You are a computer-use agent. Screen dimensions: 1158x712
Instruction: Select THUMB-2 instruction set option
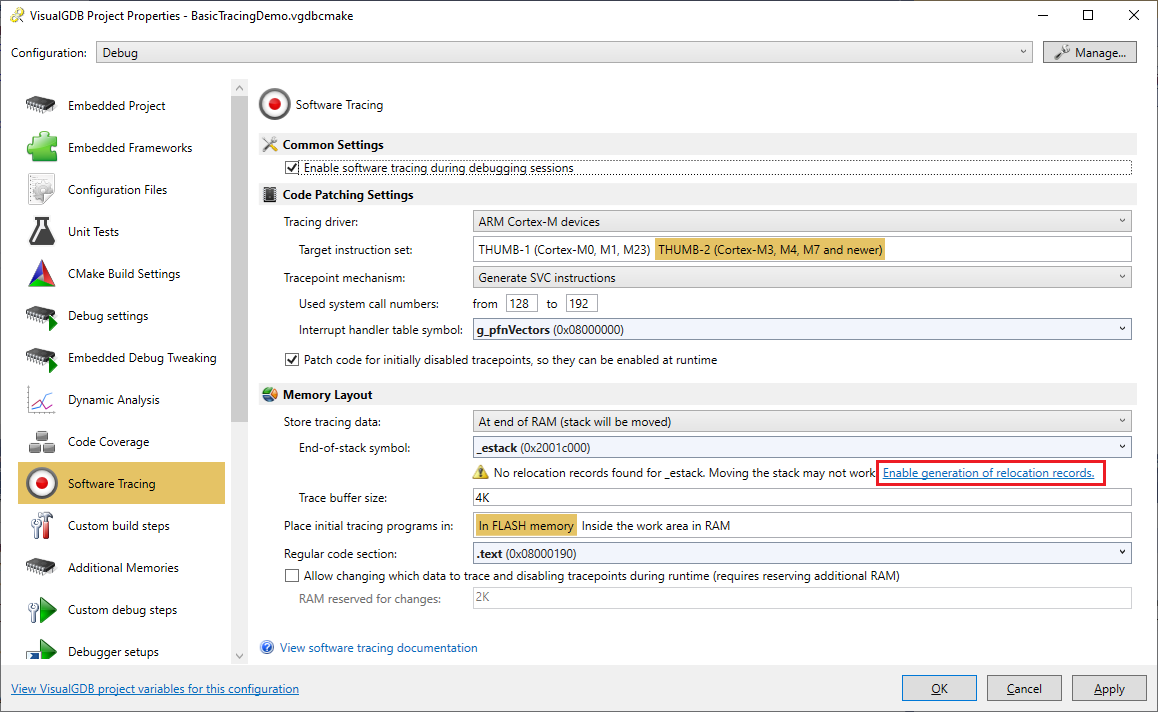(770, 250)
